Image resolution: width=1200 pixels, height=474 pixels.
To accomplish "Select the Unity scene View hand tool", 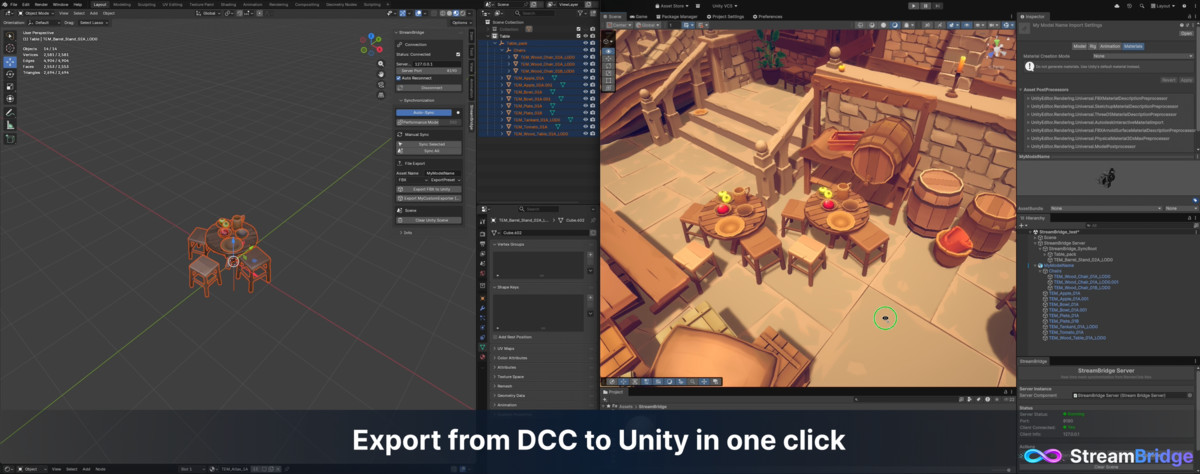I will pos(610,50).
